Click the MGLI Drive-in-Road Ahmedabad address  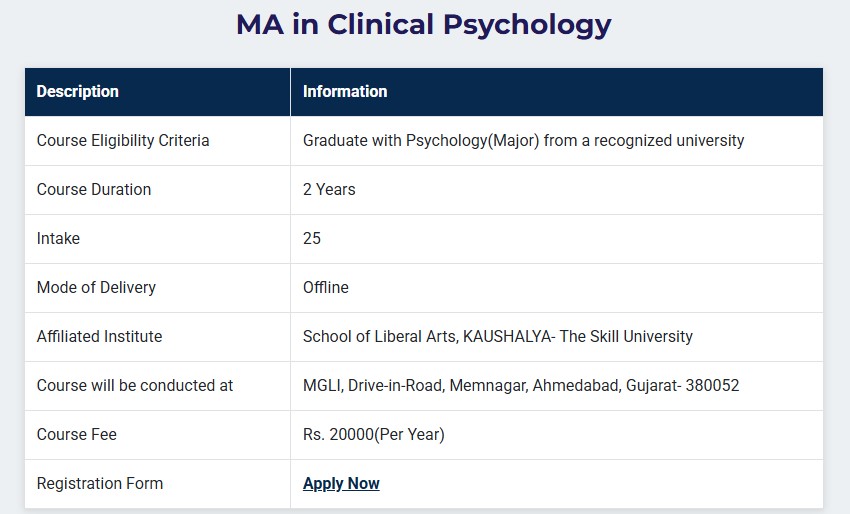pos(521,386)
